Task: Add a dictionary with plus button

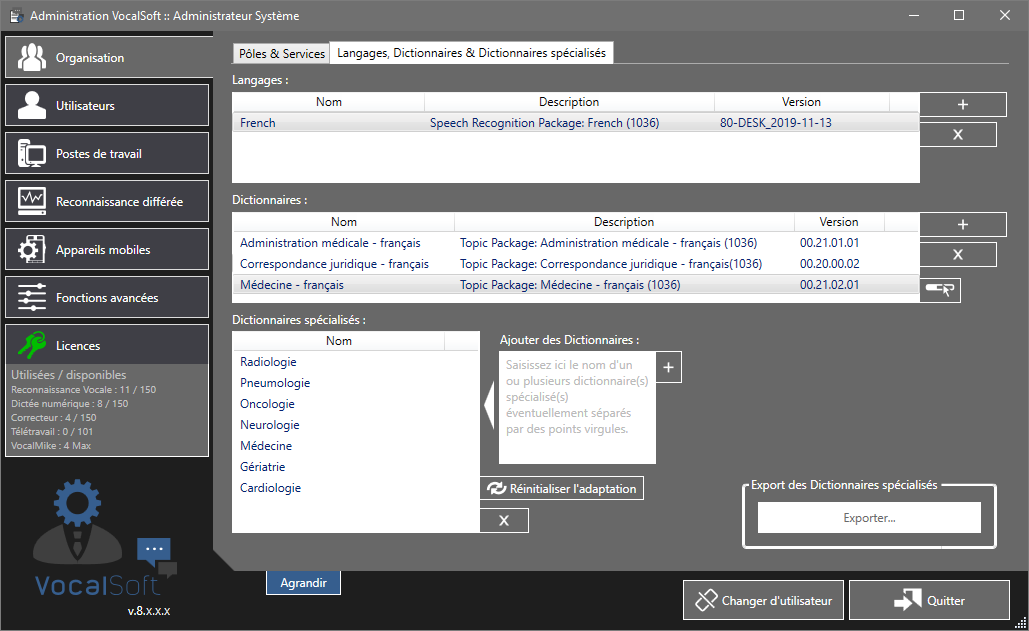Action: [963, 224]
